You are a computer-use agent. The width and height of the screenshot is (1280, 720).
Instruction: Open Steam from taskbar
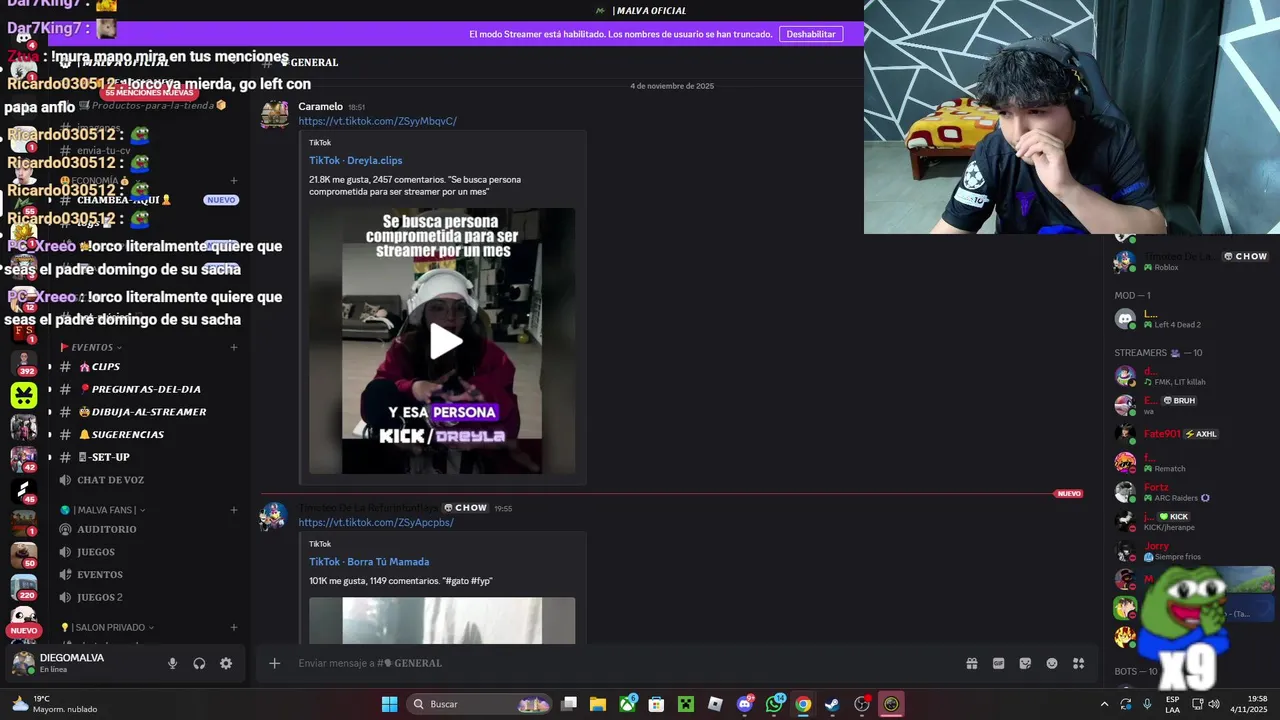(x=832, y=704)
